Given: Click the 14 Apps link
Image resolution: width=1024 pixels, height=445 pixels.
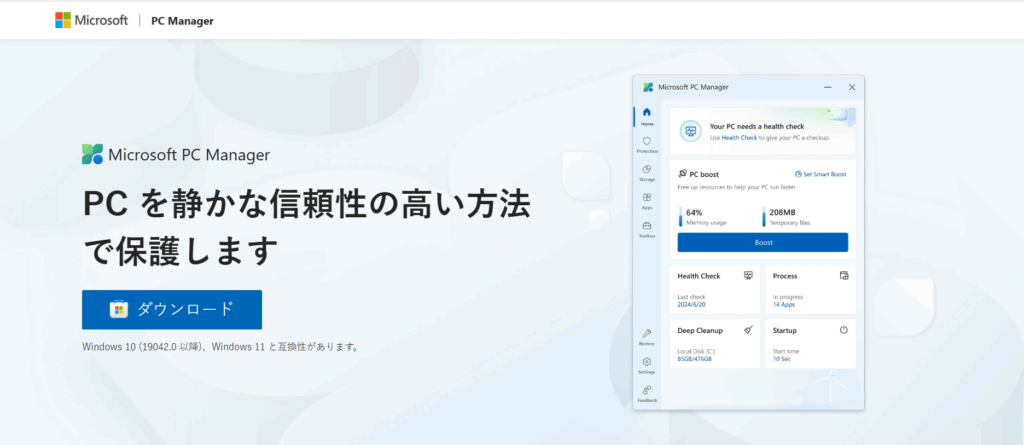Looking at the screenshot, I should (784, 305).
